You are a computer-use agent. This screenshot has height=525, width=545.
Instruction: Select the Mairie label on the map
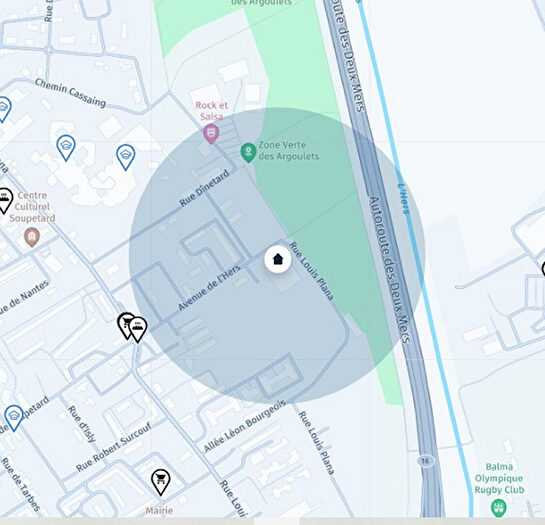tap(159, 510)
